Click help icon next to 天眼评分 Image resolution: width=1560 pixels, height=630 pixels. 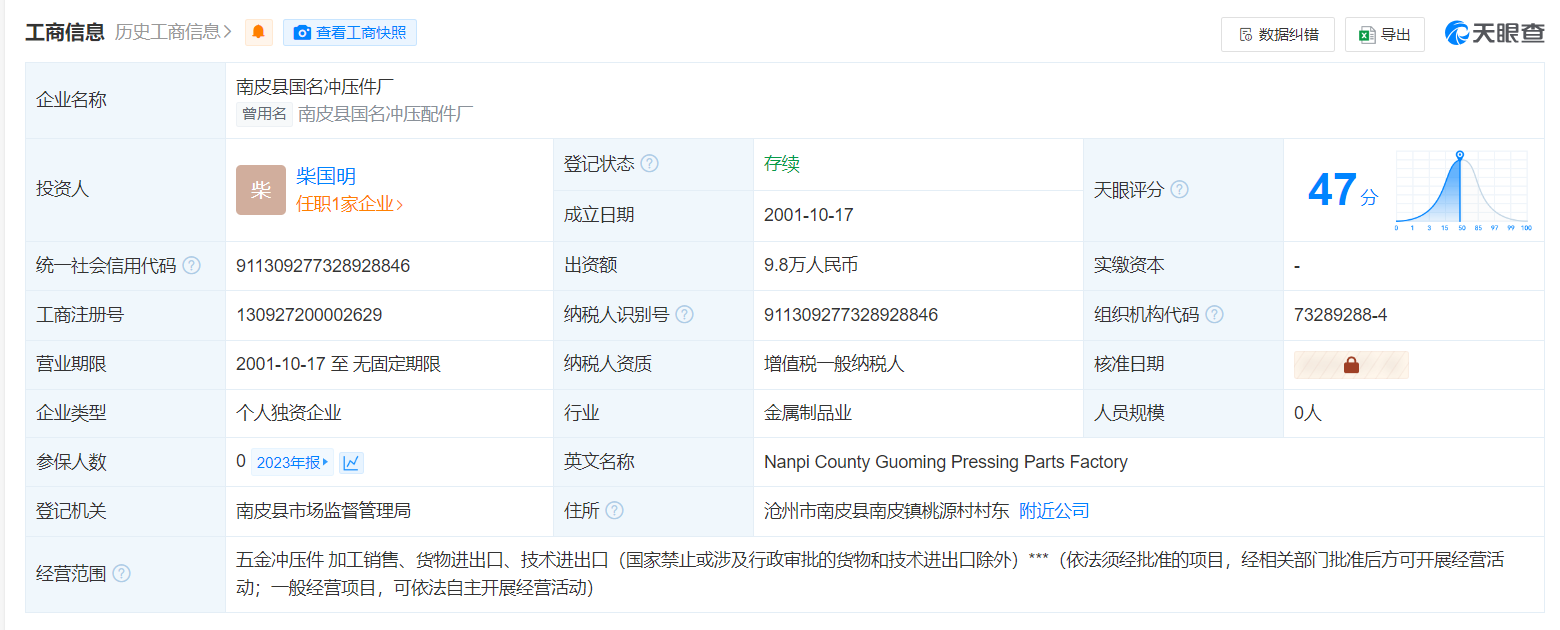click(1179, 189)
